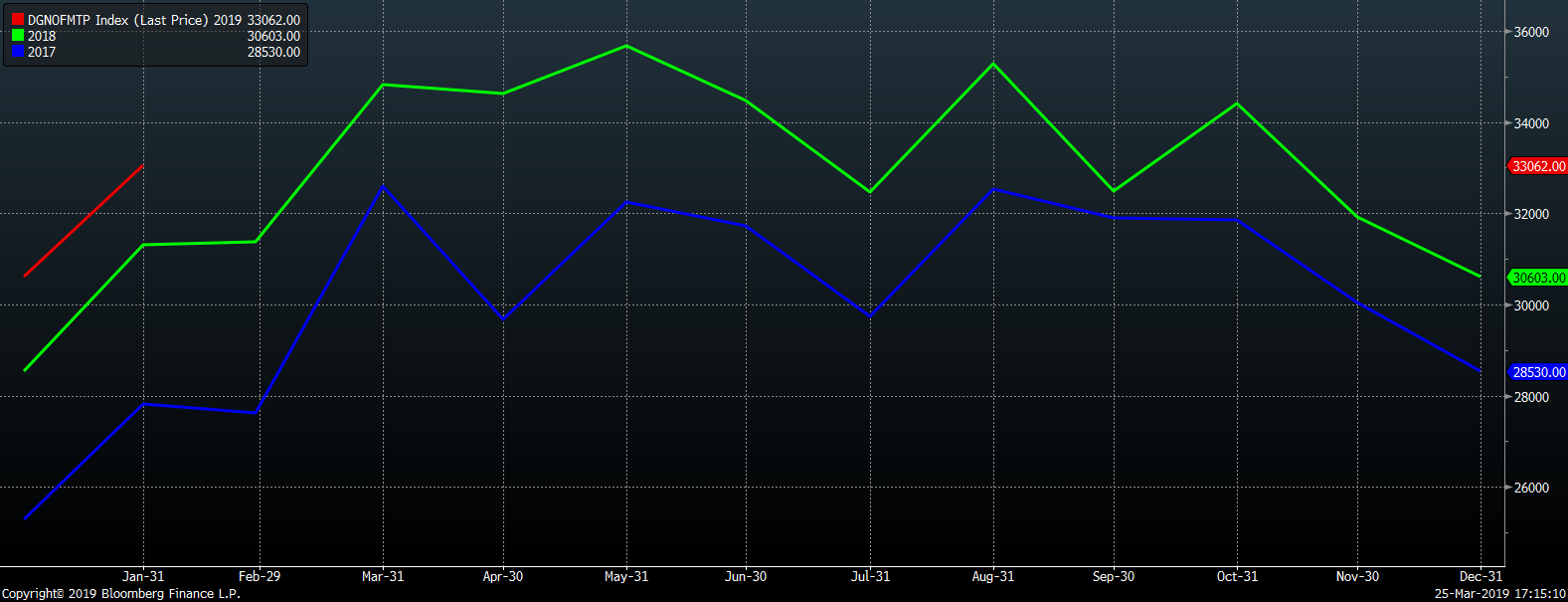
Task: Select the Aug-31 date label on x-axis
Action: click(992, 576)
